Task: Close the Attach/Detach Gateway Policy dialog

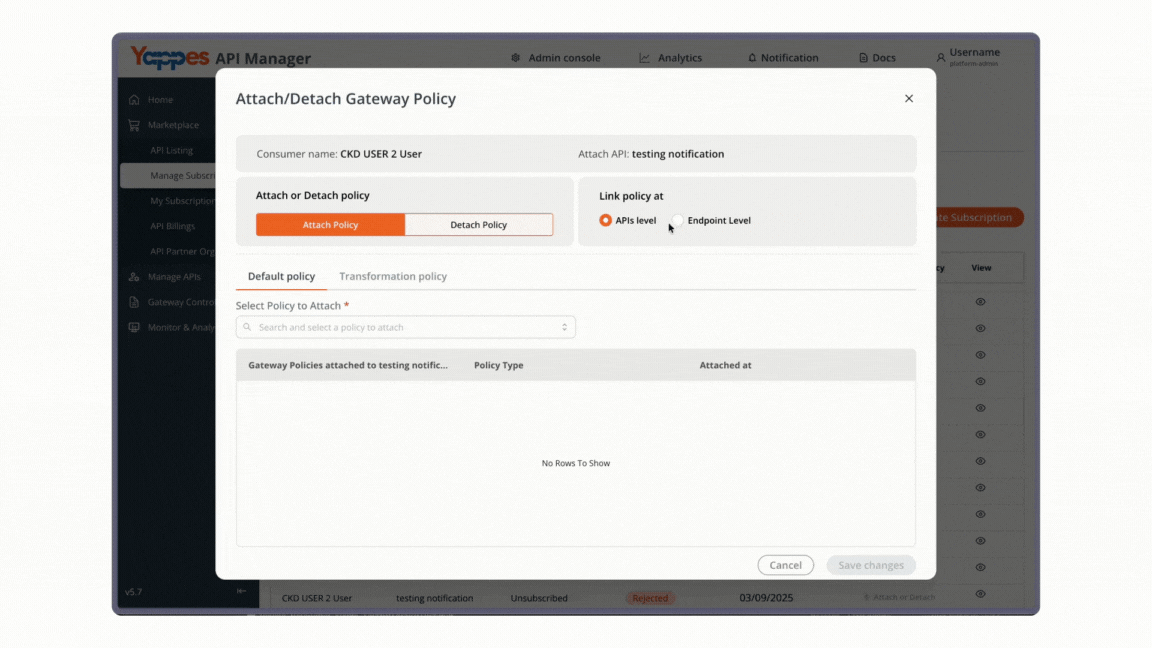Action: [909, 98]
